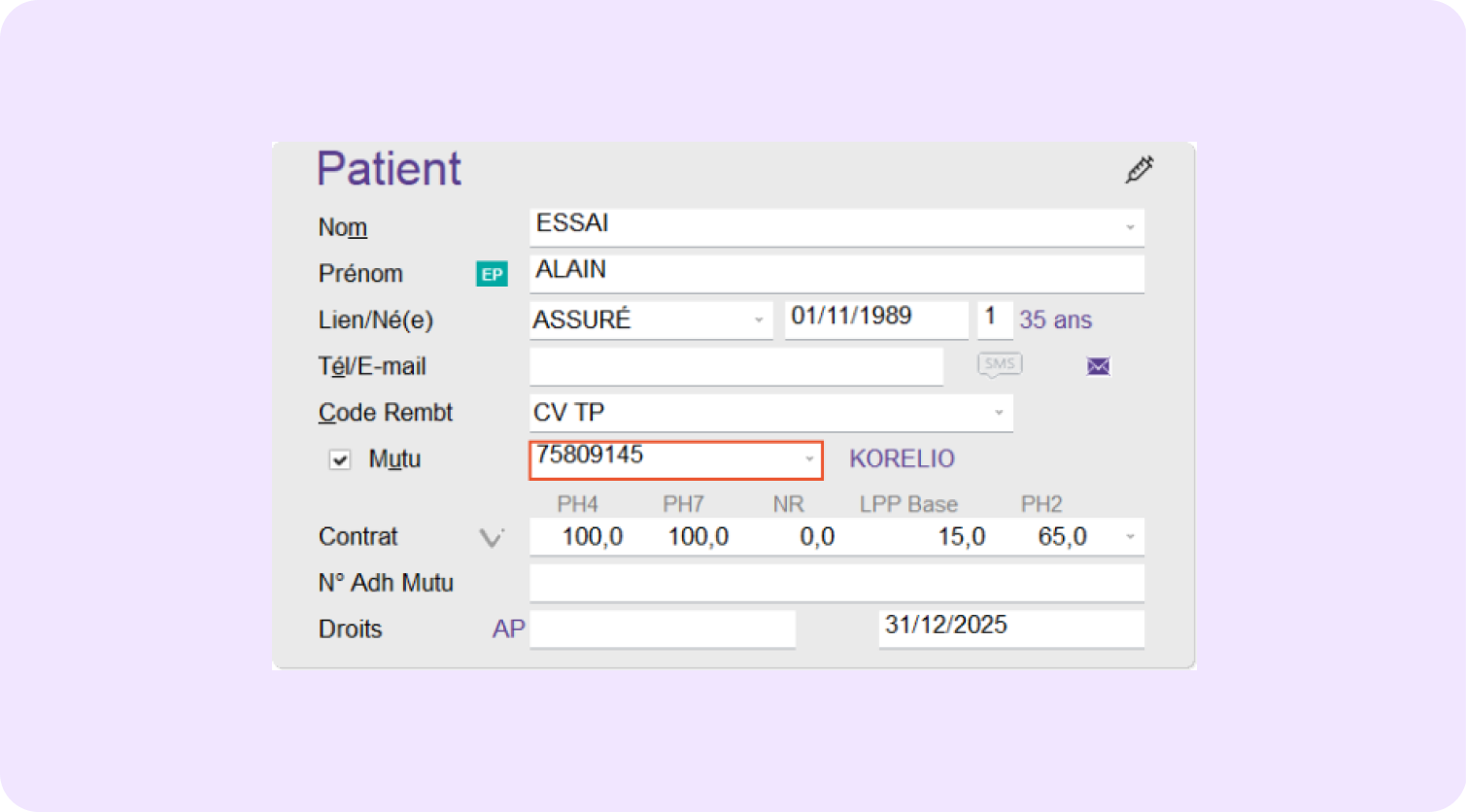The width and height of the screenshot is (1467, 812).
Task: Open email via the purple envelope icon
Action: click(x=1097, y=367)
